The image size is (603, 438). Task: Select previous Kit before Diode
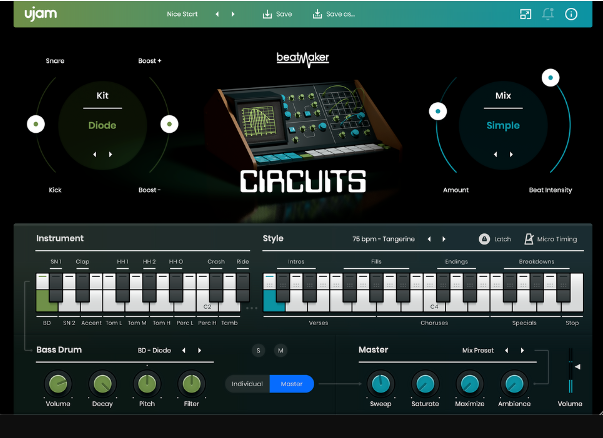click(x=95, y=154)
